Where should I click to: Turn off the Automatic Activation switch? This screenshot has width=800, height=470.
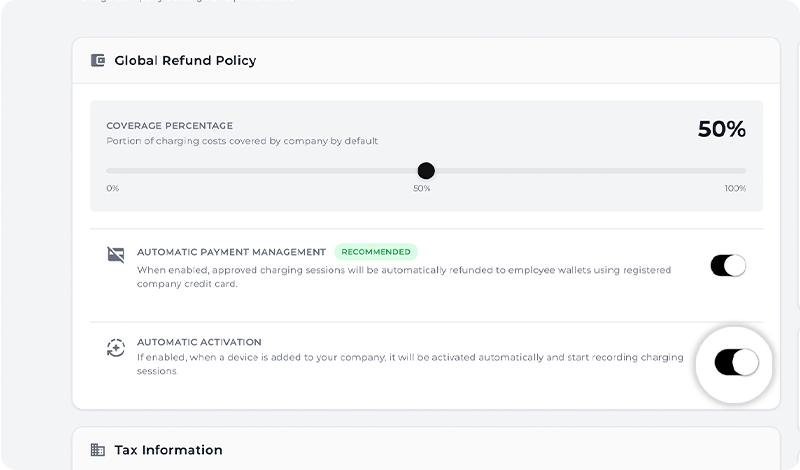pyautogui.click(x=737, y=362)
